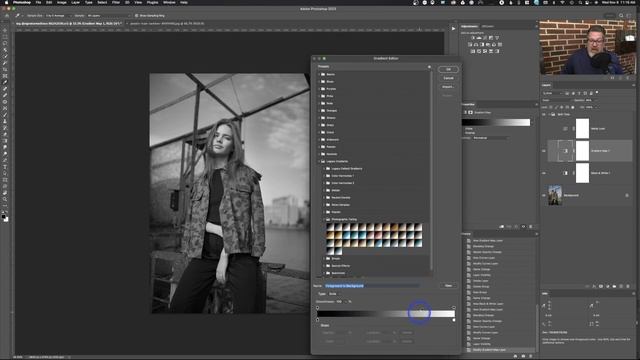Toggle visibility of the layer group

(544, 114)
